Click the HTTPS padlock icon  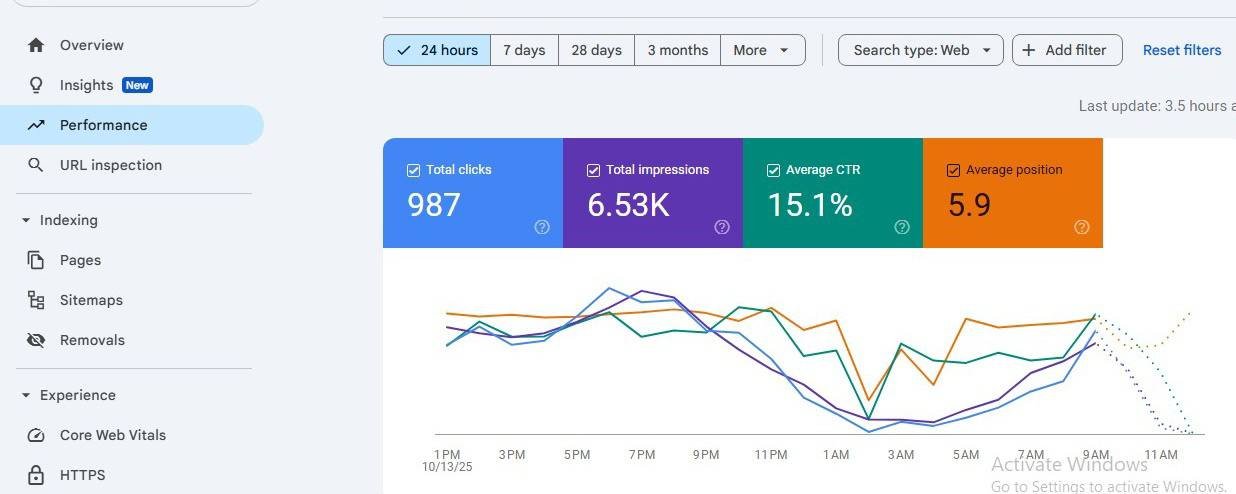[36, 475]
